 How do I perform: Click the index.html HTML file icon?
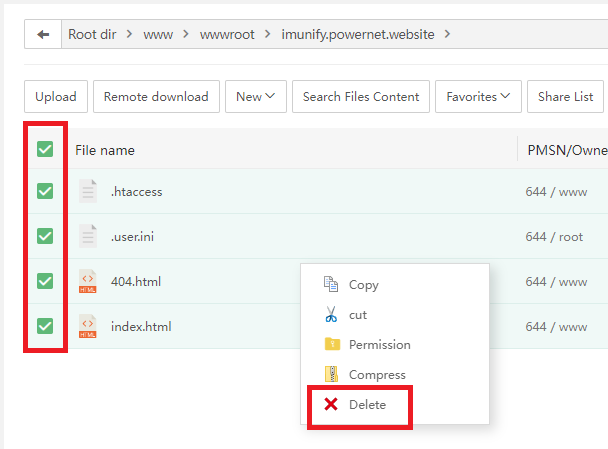coord(88,326)
